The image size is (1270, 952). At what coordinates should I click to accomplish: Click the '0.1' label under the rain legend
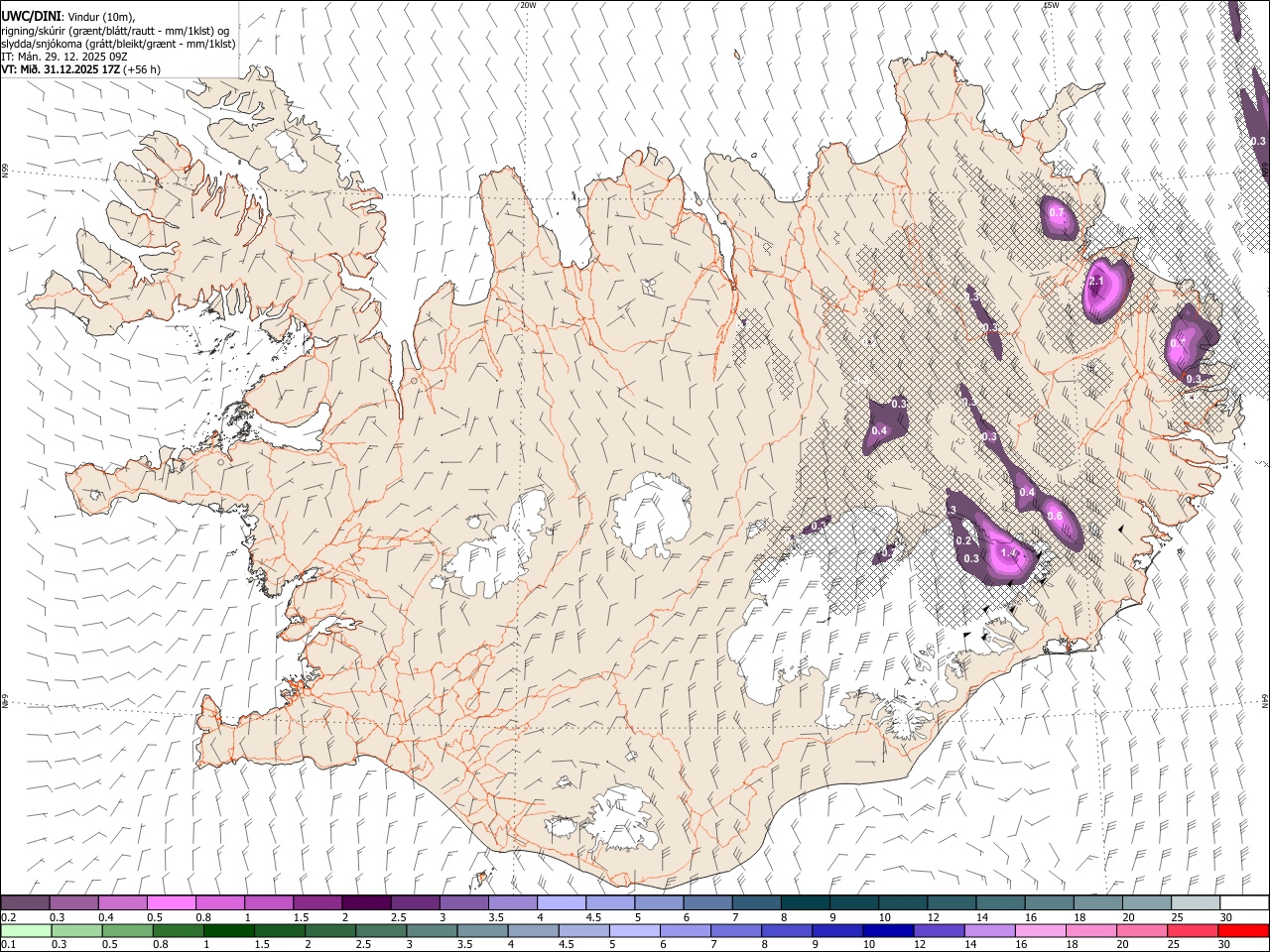(8, 945)
